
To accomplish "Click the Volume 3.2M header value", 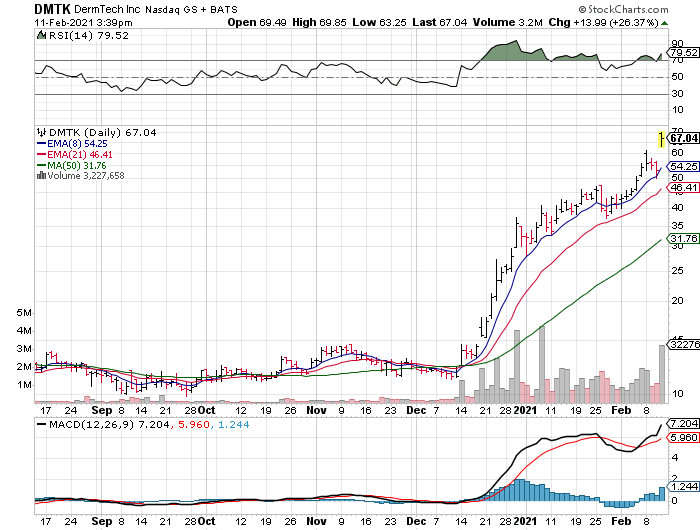I will coord(508,22).
